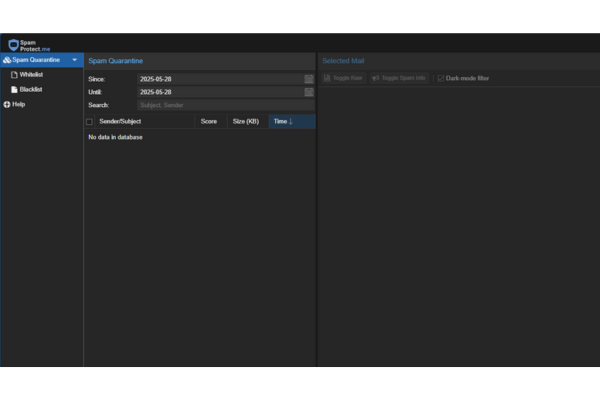
Task: Open the Help section
Action: [19, 104]
